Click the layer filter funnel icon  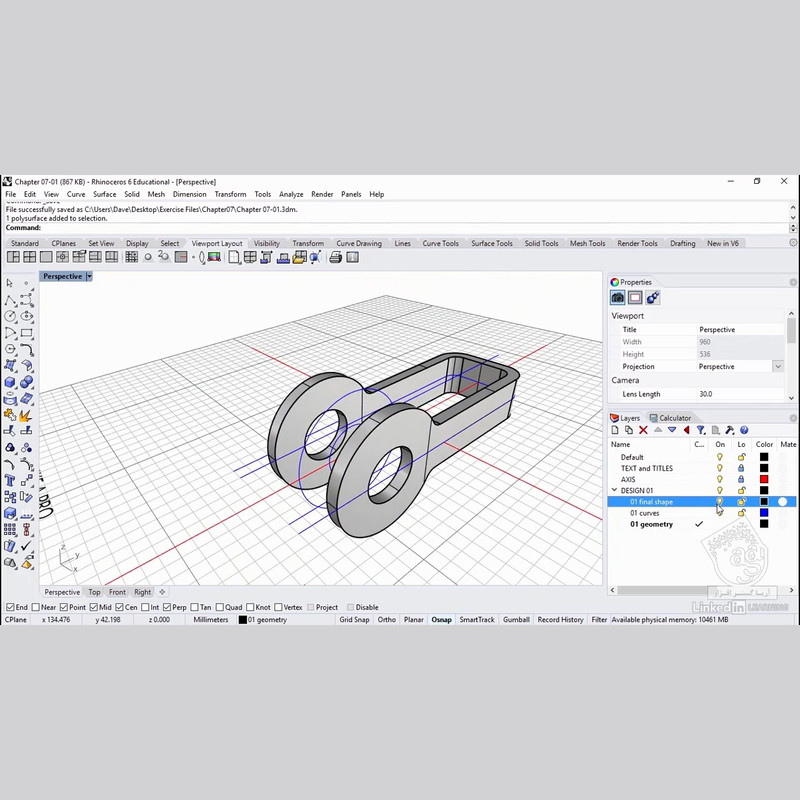coord(700,431)
